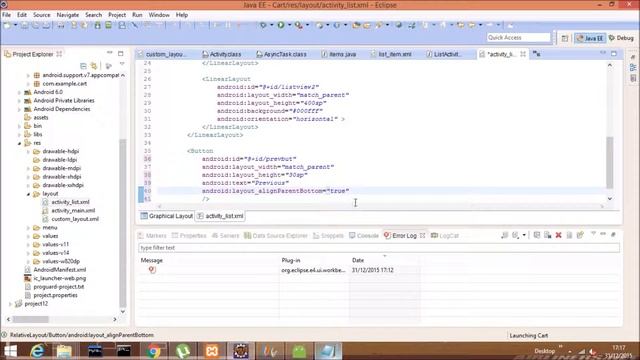Click the Export Log icon in Error Log
Screen dimensions: 640x360
(x=504, y=235)
